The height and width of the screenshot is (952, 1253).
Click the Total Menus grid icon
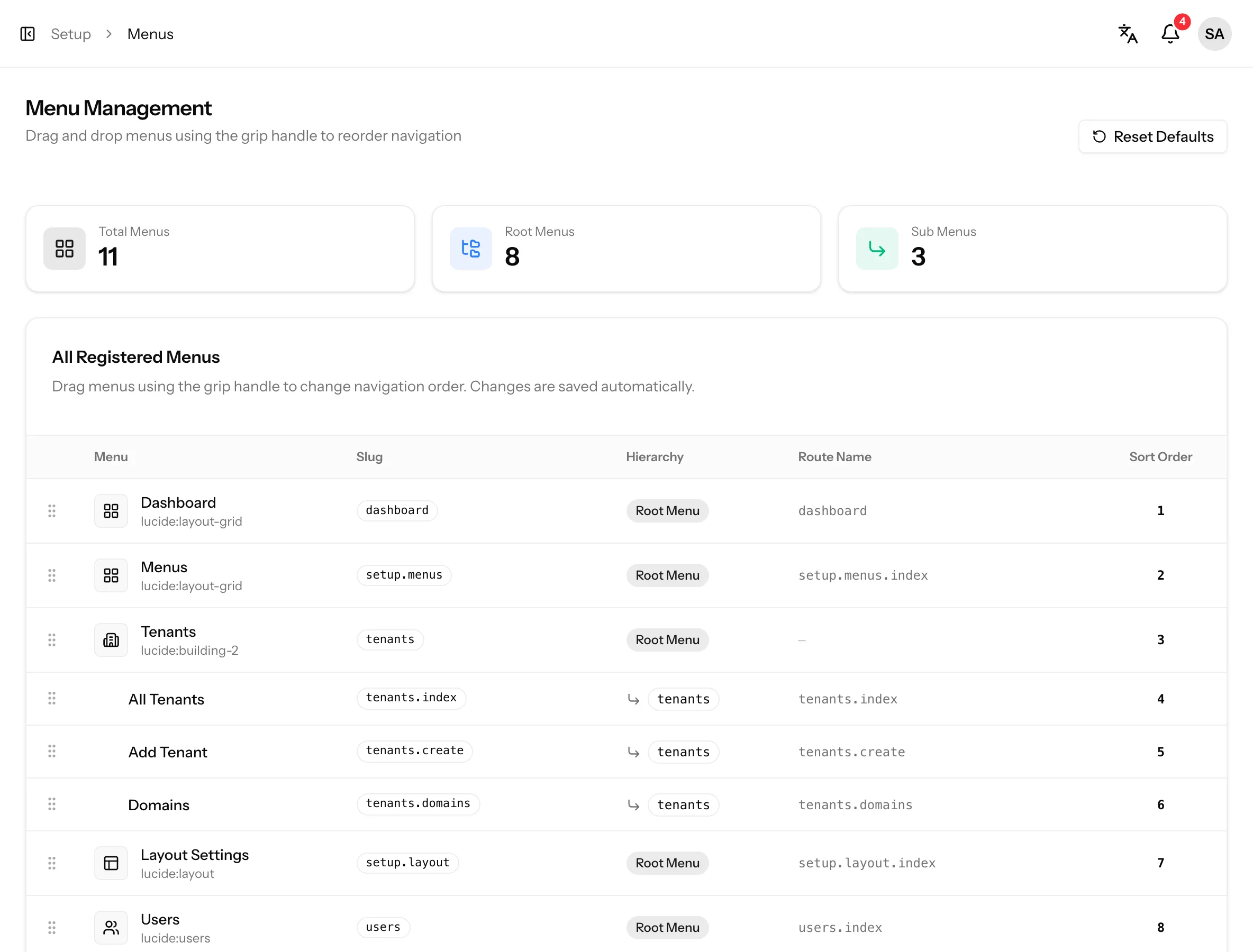pyautogui.click(x=65, y=248)
